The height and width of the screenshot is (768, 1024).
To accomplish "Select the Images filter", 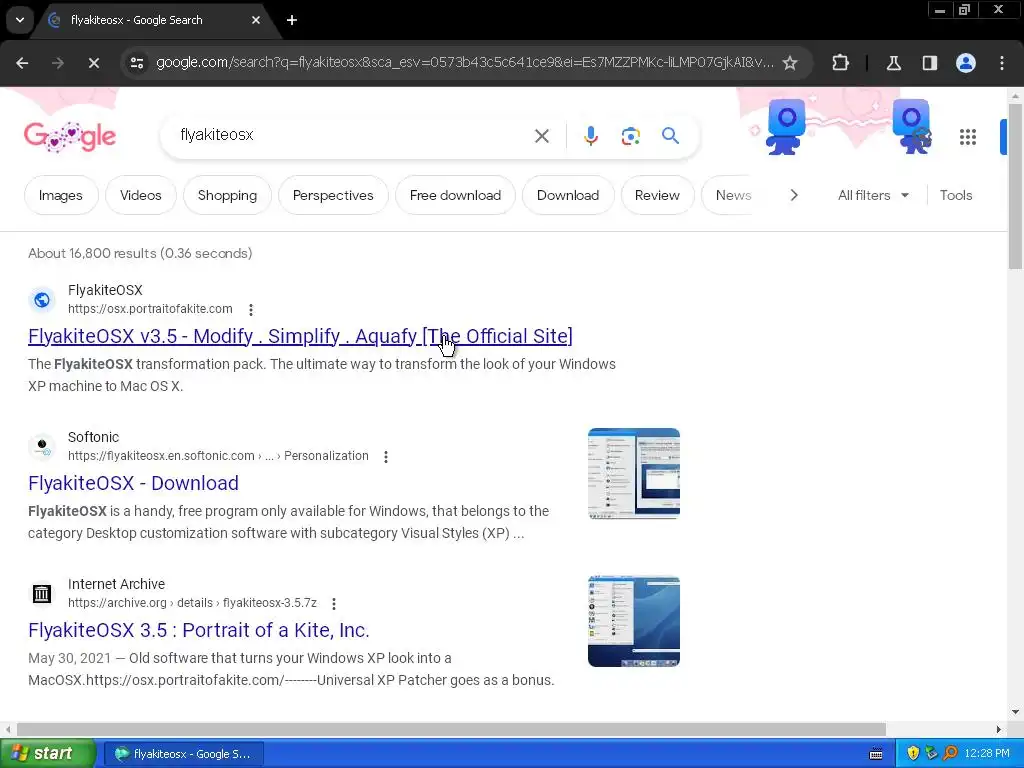I will [61, 195].
